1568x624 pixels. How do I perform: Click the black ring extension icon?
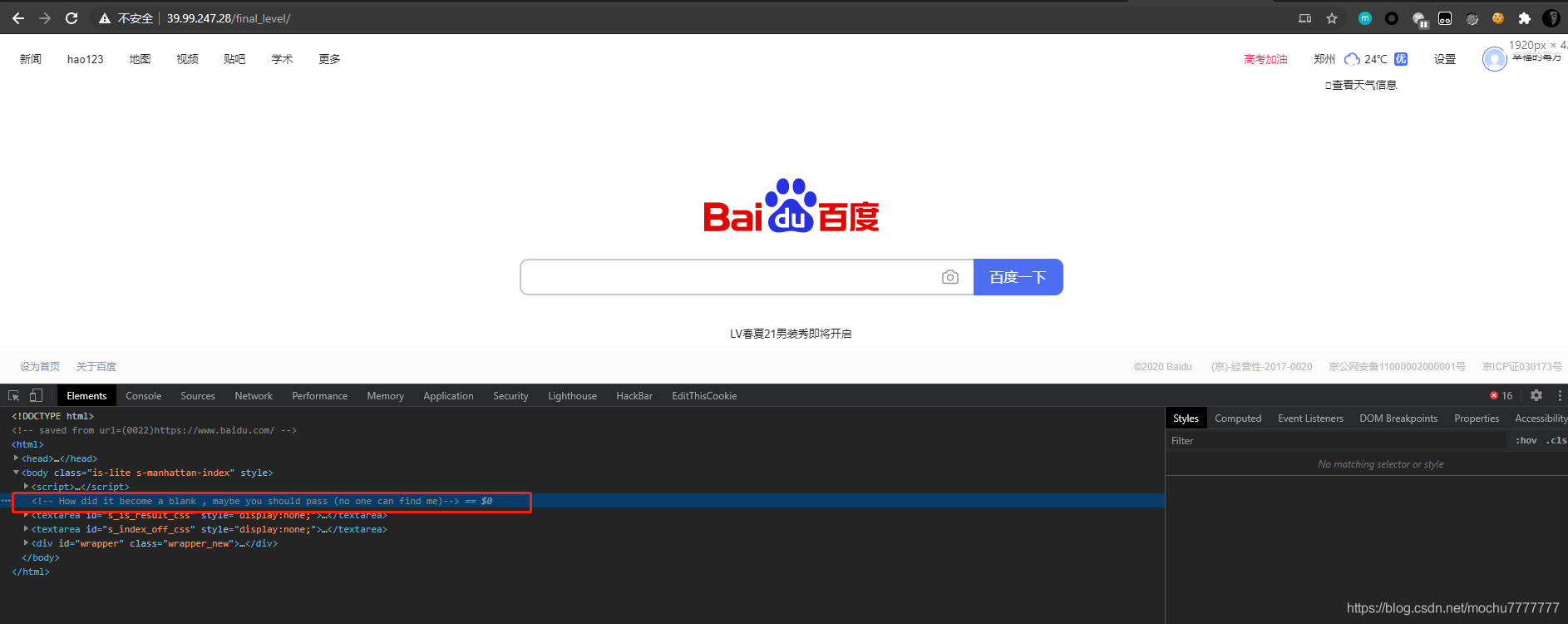(x=1392, y=18)
